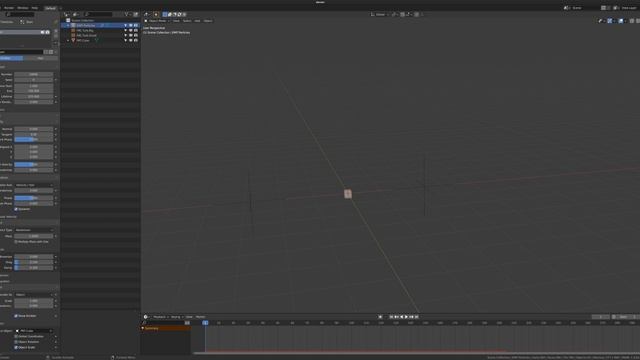Click the snap magnet icon in viewport header
The image size is (640, 360).
(x=402, y=14)
